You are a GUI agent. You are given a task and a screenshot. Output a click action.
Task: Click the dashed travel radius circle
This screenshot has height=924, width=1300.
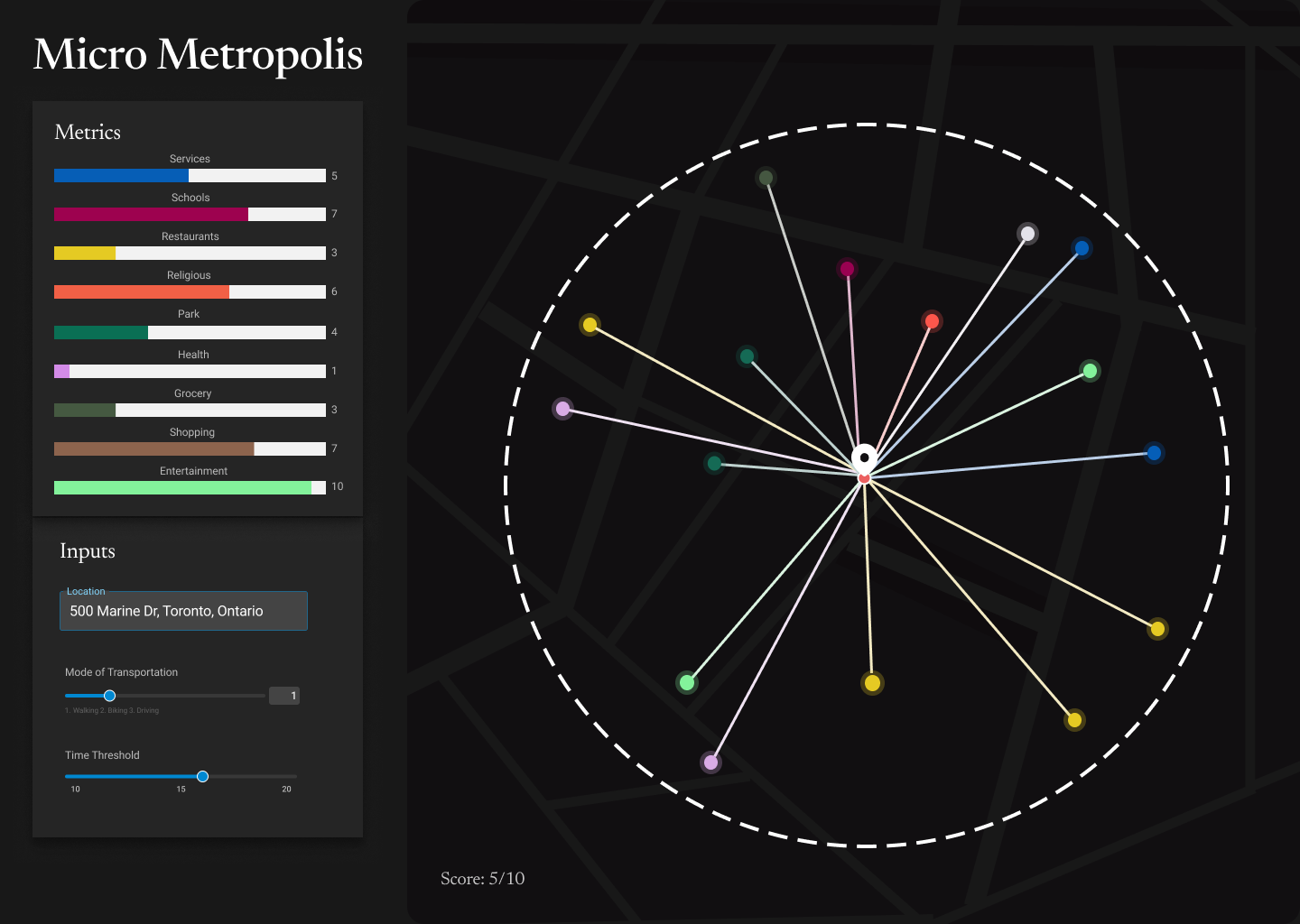click(x=865, y=125)
